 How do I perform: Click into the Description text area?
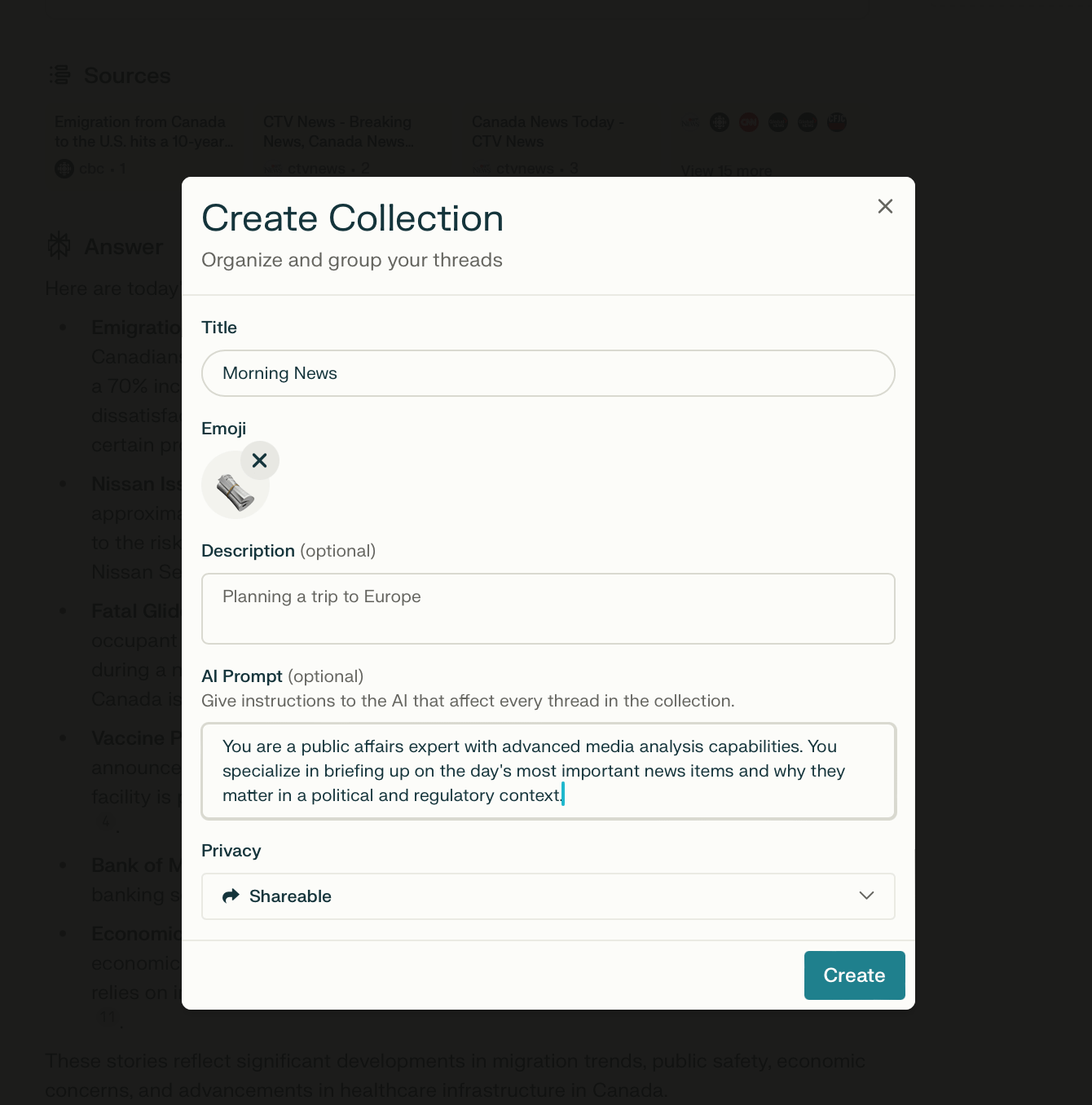pos(548,609)
